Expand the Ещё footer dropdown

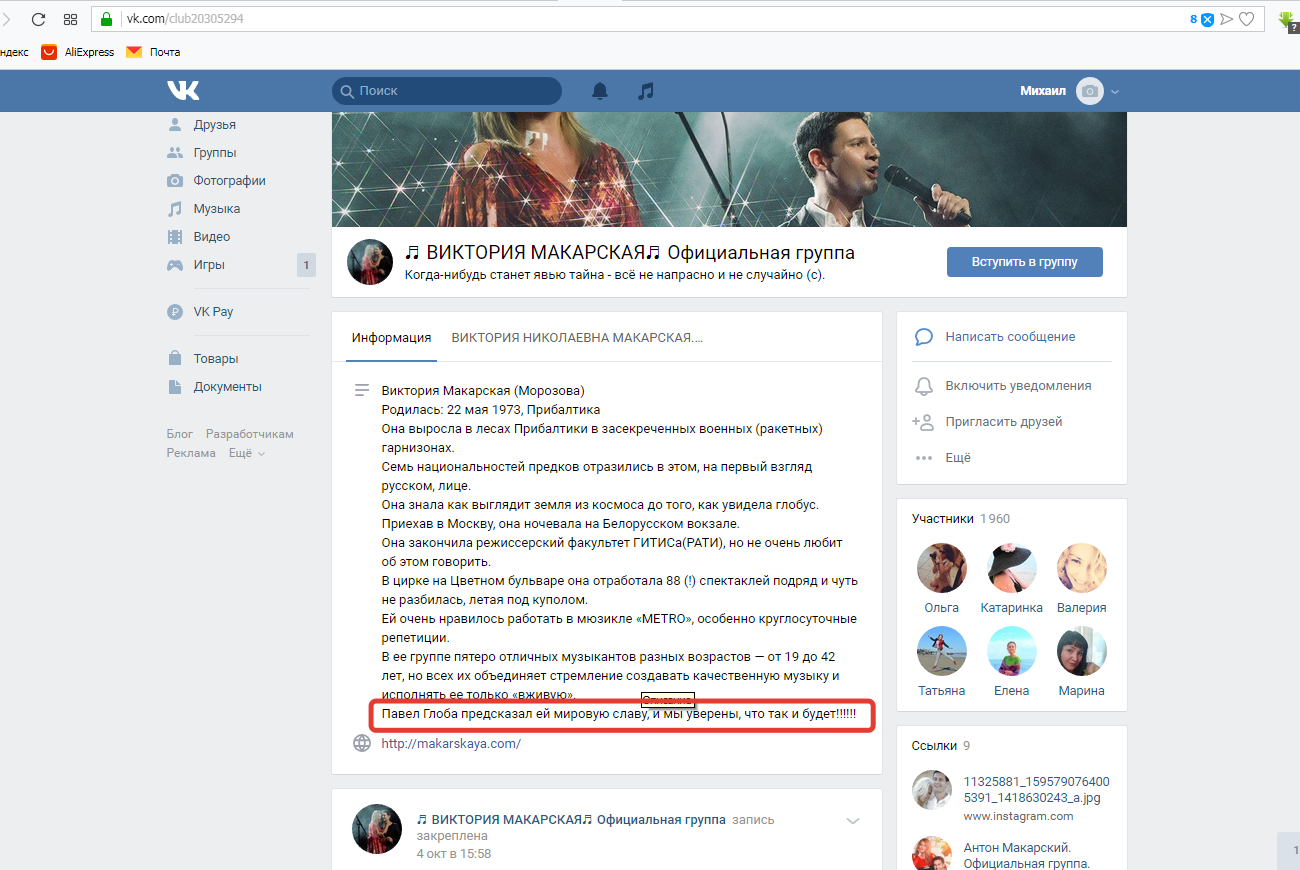tap(247, 453)
